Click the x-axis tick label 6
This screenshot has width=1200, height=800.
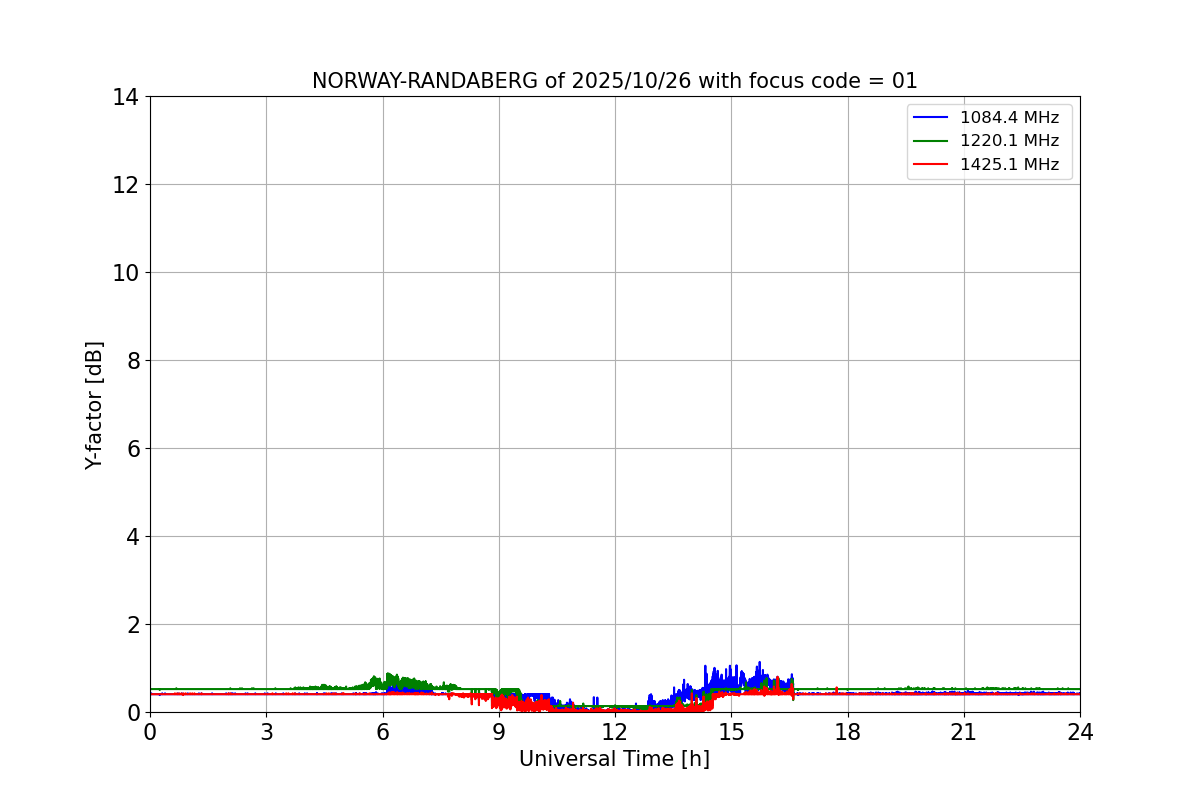point(383,732)
